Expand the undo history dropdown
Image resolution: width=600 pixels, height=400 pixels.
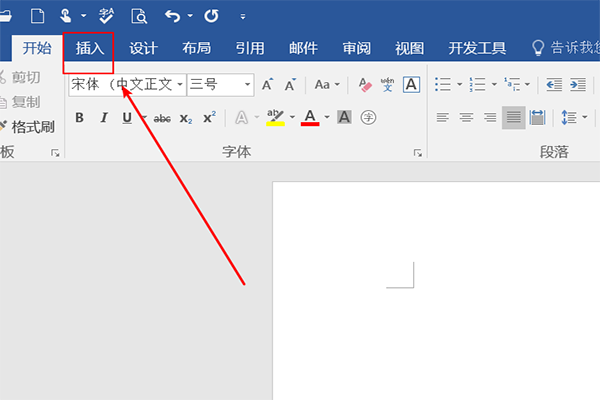pyautogui.click(x=190, y=16)
